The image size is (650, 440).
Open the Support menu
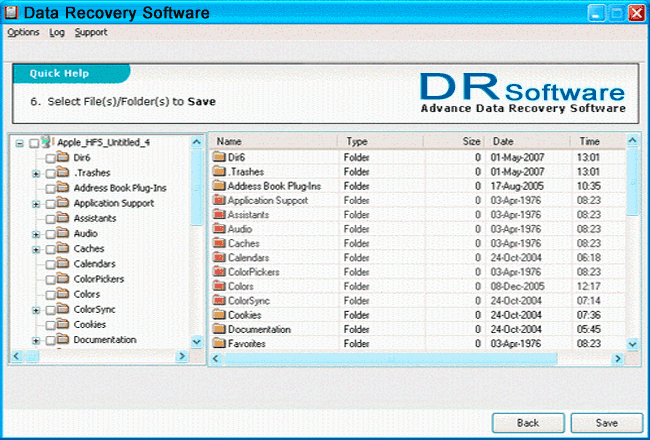(x=91, y=32)
